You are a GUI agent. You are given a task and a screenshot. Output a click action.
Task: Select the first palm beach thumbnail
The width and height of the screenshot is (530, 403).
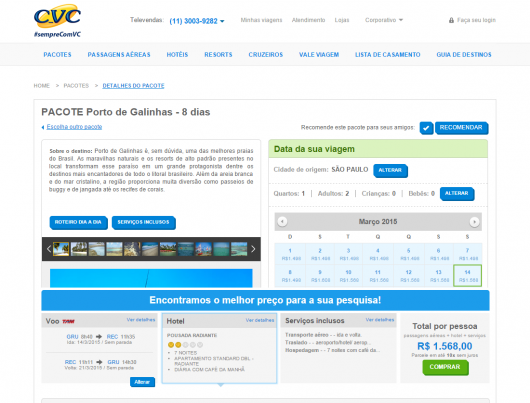coord(61,249)
